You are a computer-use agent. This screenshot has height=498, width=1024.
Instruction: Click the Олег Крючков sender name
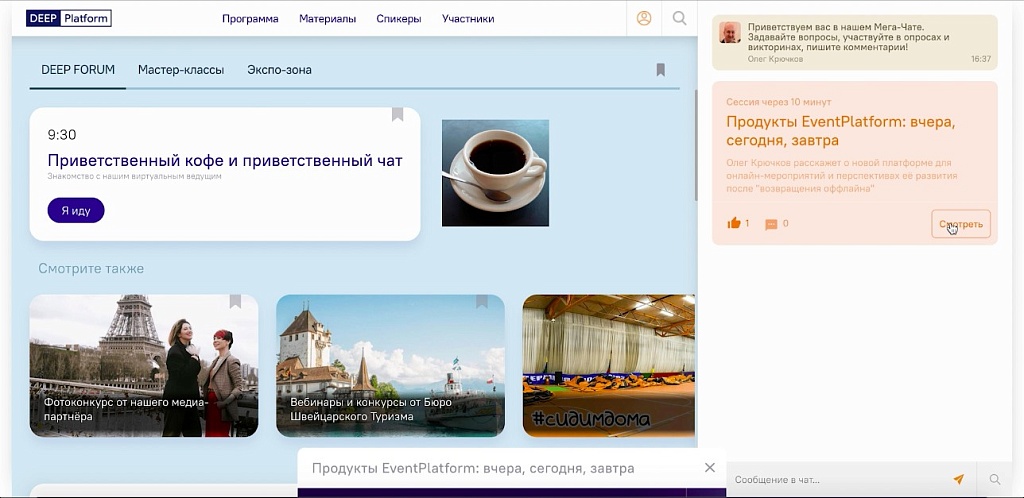tap(775, 59)
